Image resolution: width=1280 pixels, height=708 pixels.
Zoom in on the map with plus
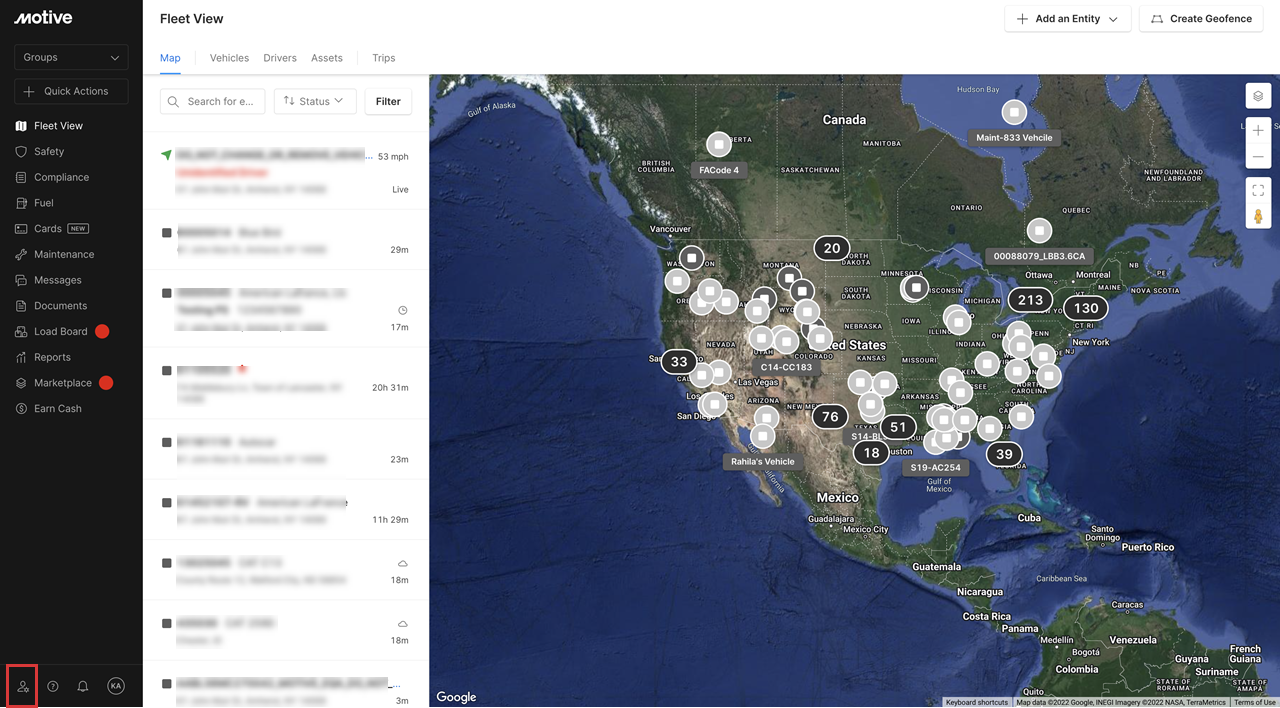pos(1258,130)
